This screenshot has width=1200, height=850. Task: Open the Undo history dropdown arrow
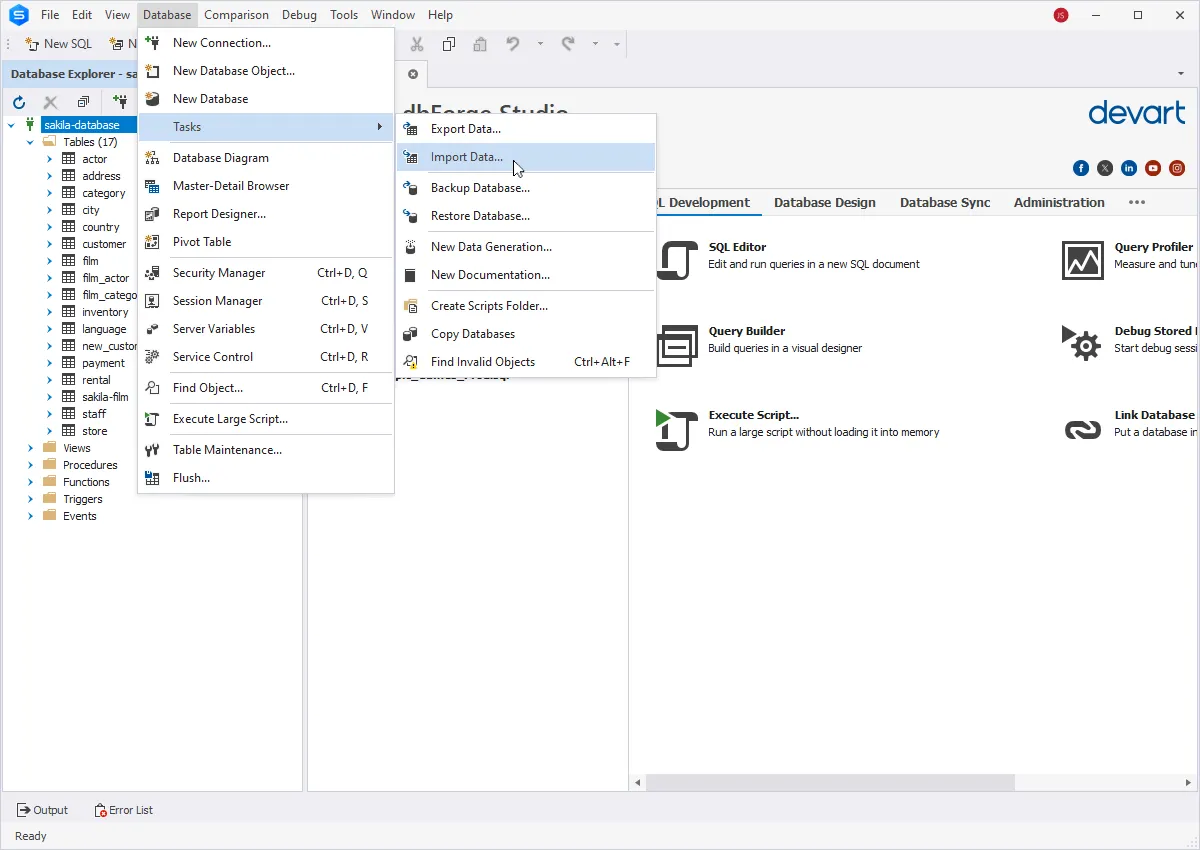(x=541, y=44)
